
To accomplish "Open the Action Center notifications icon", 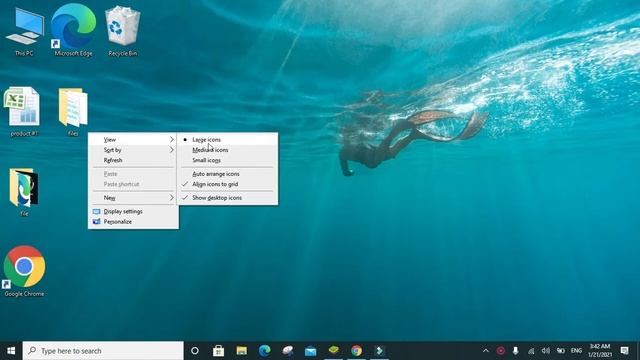I will [x=624, y=351].
